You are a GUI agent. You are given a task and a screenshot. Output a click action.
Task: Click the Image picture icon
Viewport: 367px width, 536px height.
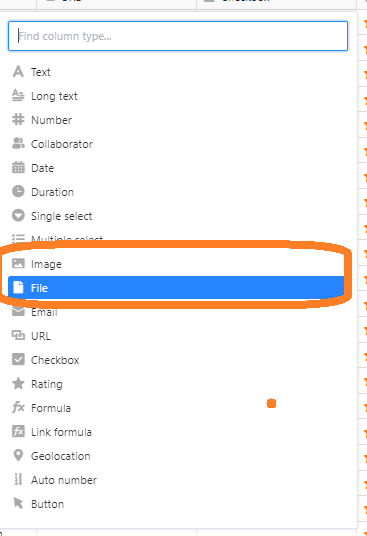18,264
